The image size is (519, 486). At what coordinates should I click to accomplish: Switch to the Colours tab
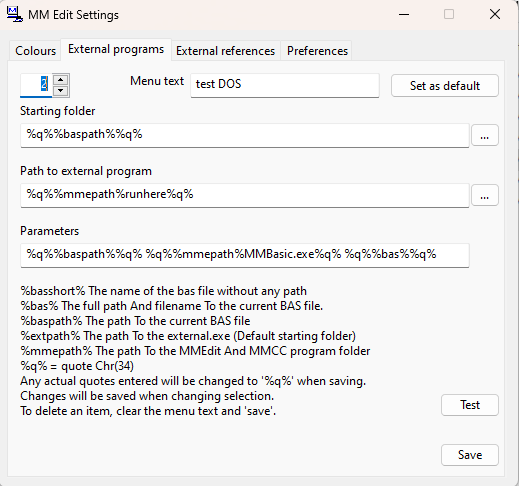tap(35, 51)
